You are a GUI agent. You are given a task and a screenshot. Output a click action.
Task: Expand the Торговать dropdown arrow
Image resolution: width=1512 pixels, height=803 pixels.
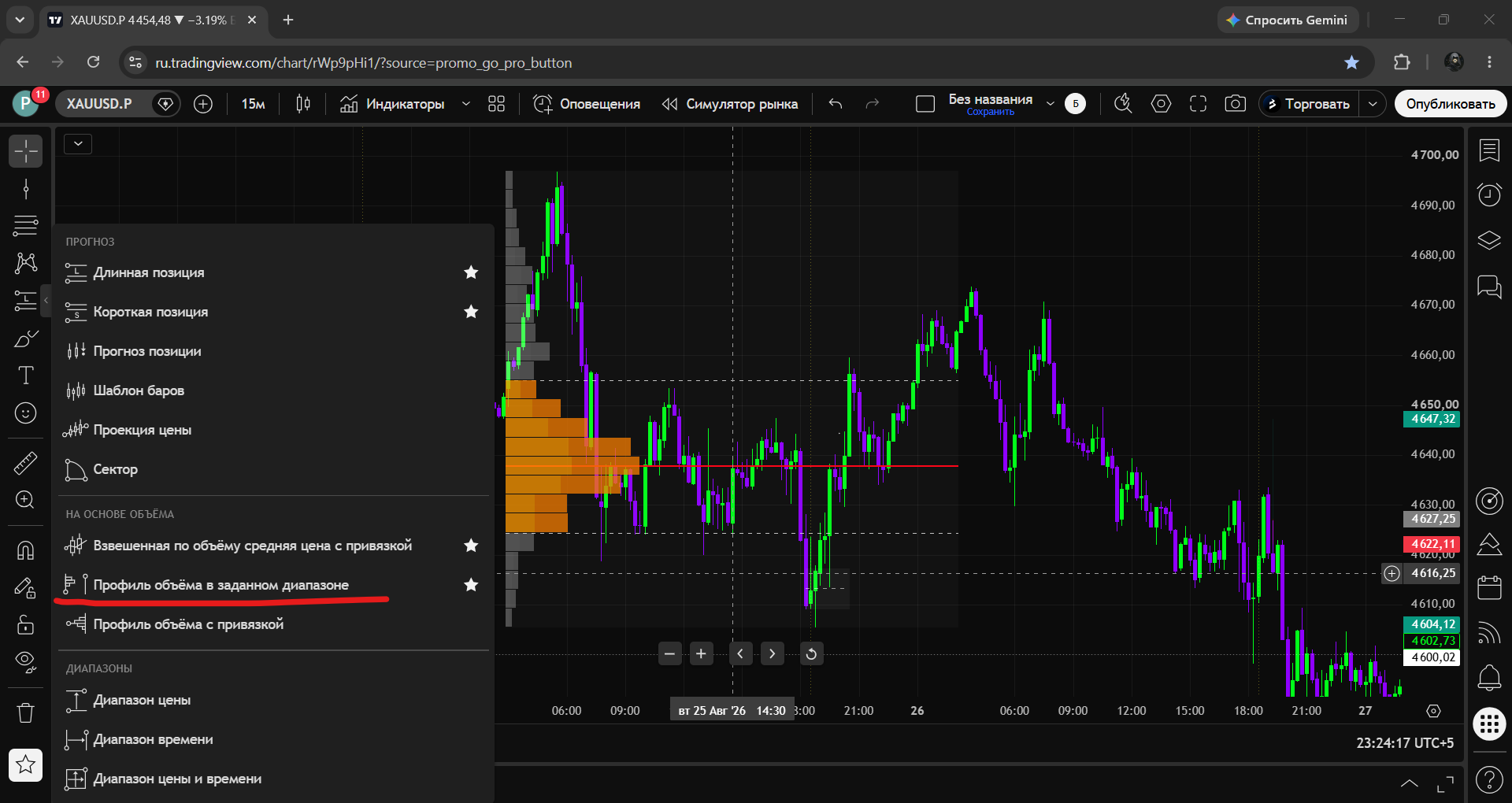click(1373, 104)
